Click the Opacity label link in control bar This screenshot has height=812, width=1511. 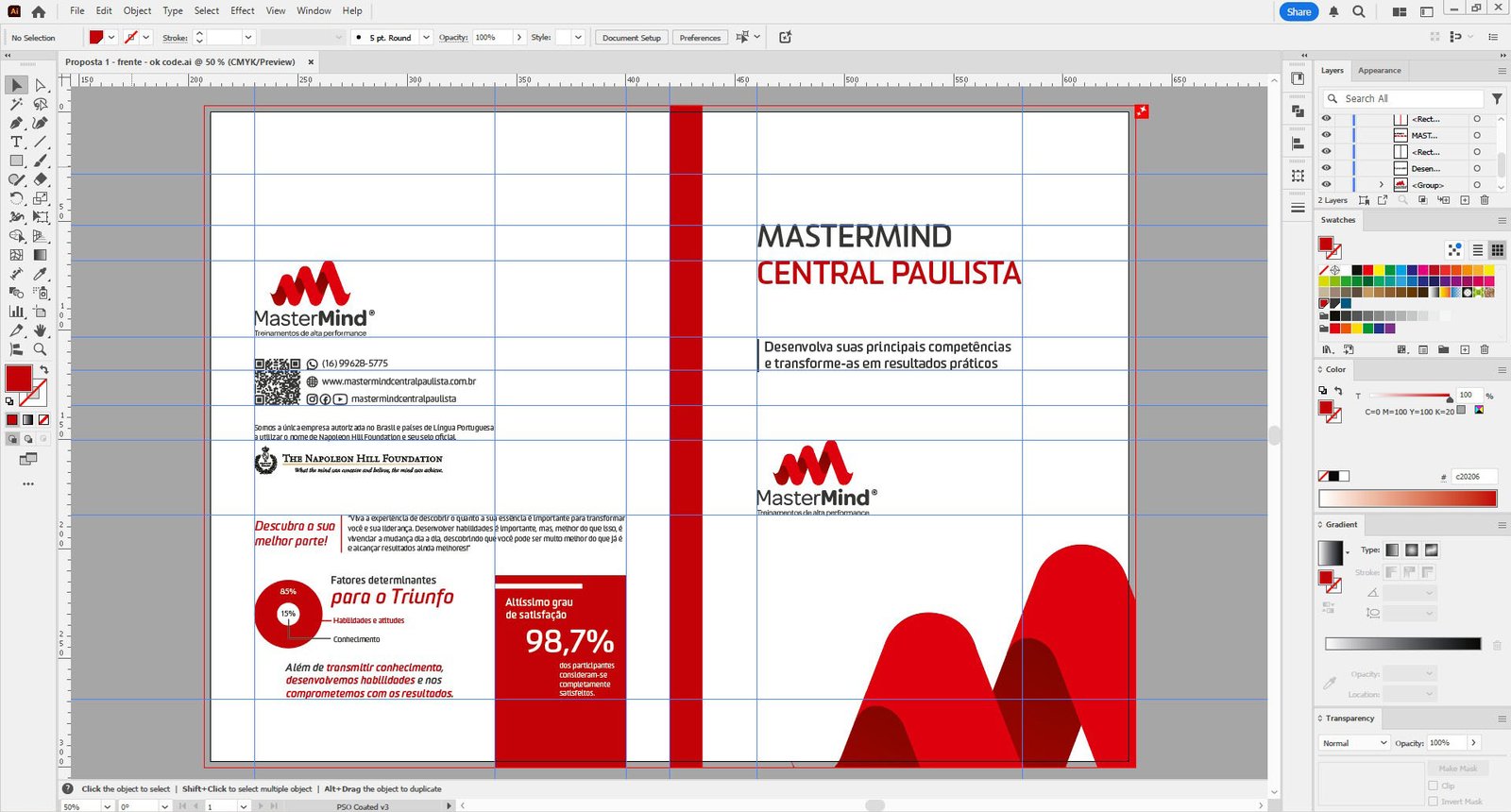[453, 37]
